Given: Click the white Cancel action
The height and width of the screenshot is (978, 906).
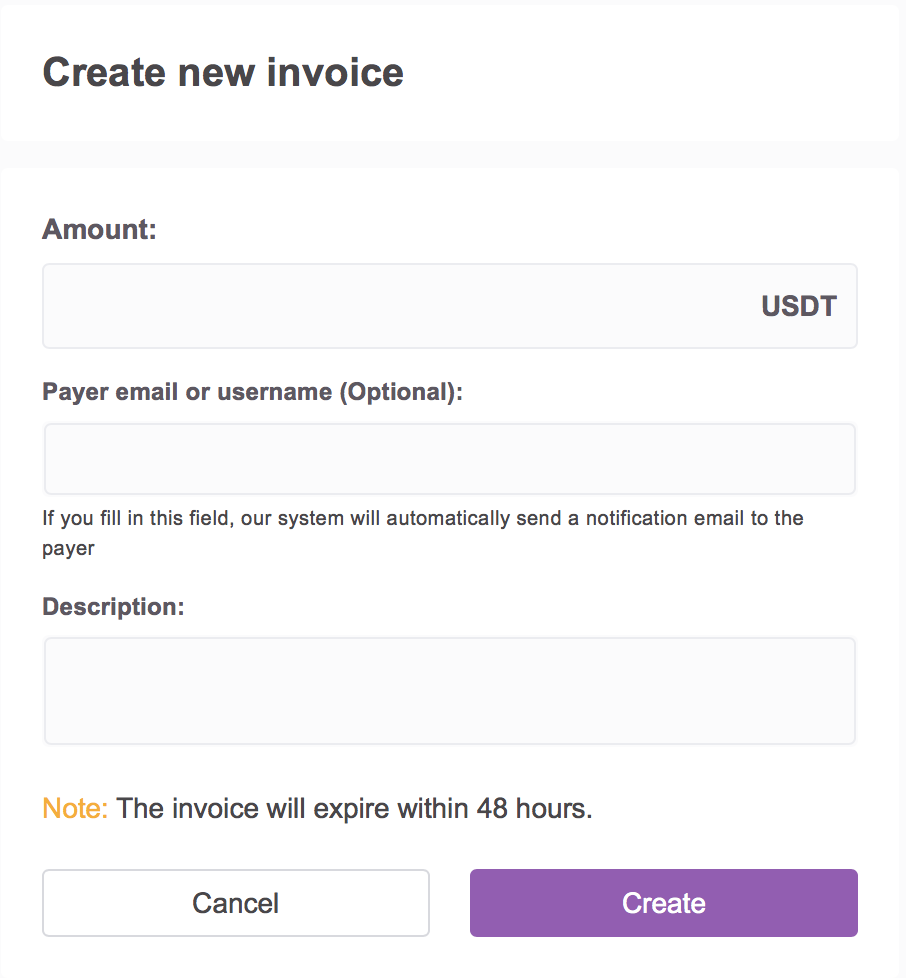Looking at the screenshot, I should click(x=235, y=902).
